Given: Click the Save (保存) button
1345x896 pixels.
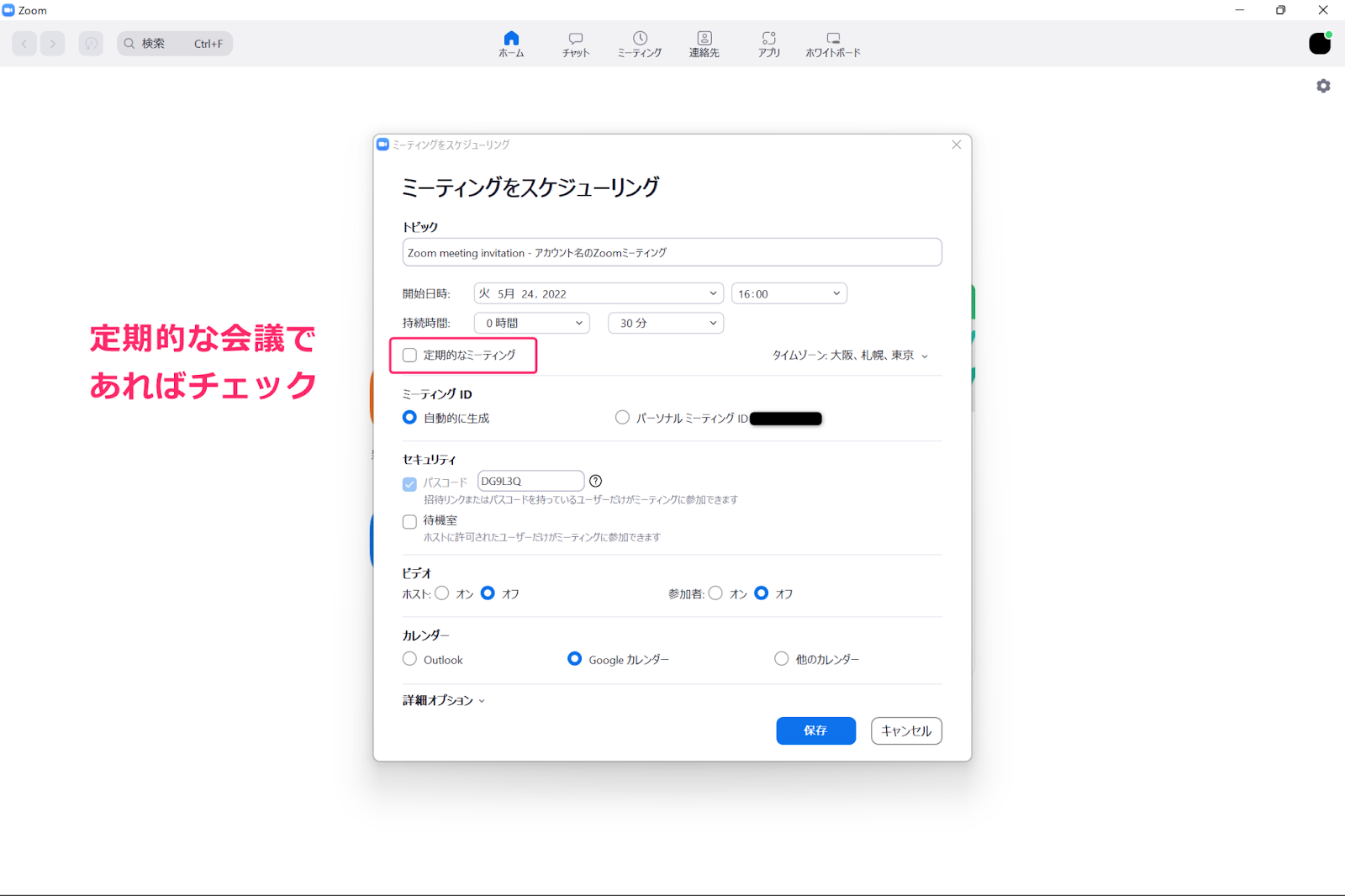Looking at the screenshot, I should click(816, 730).
